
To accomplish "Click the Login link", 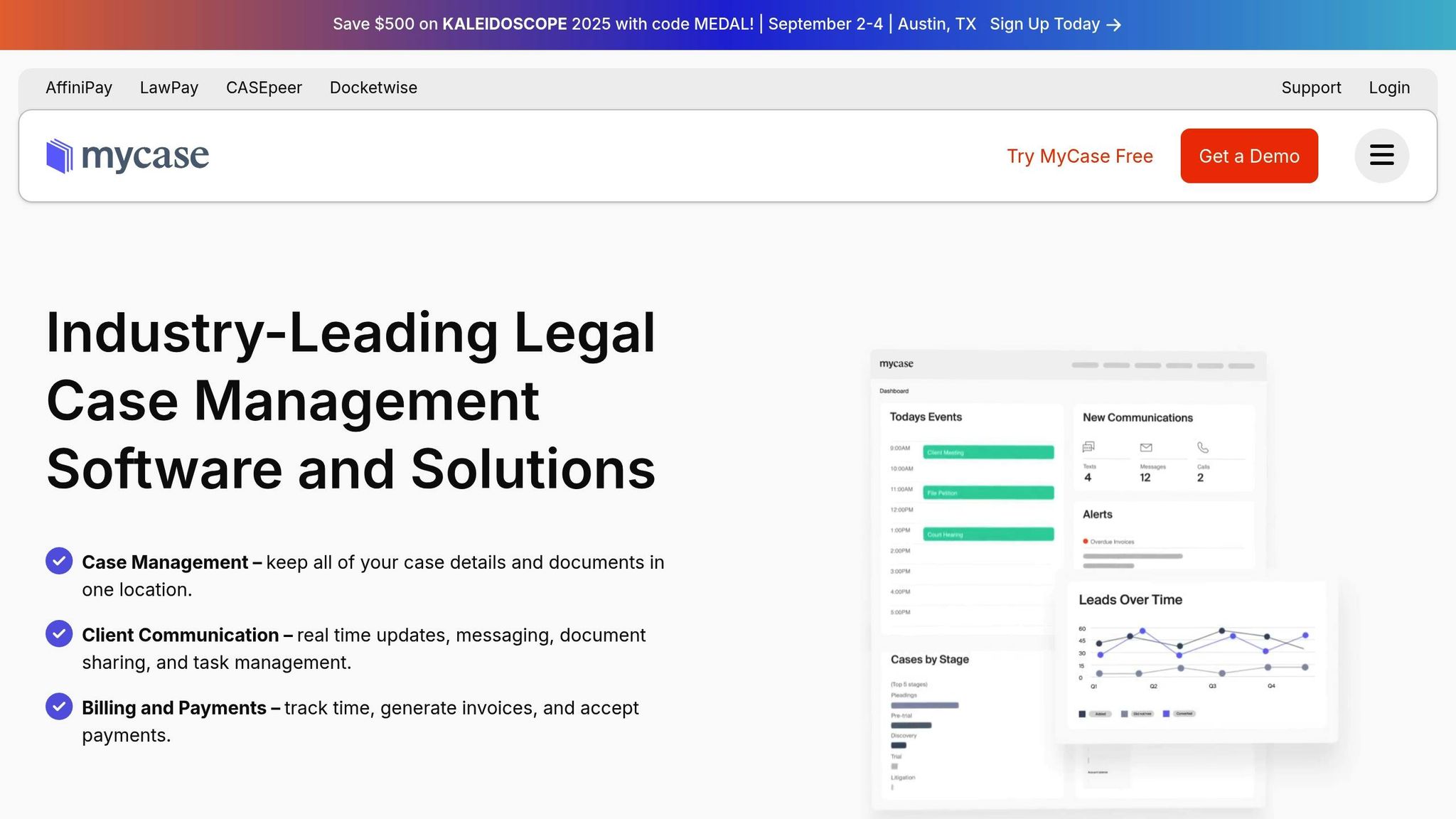I will pos(1389,88).
